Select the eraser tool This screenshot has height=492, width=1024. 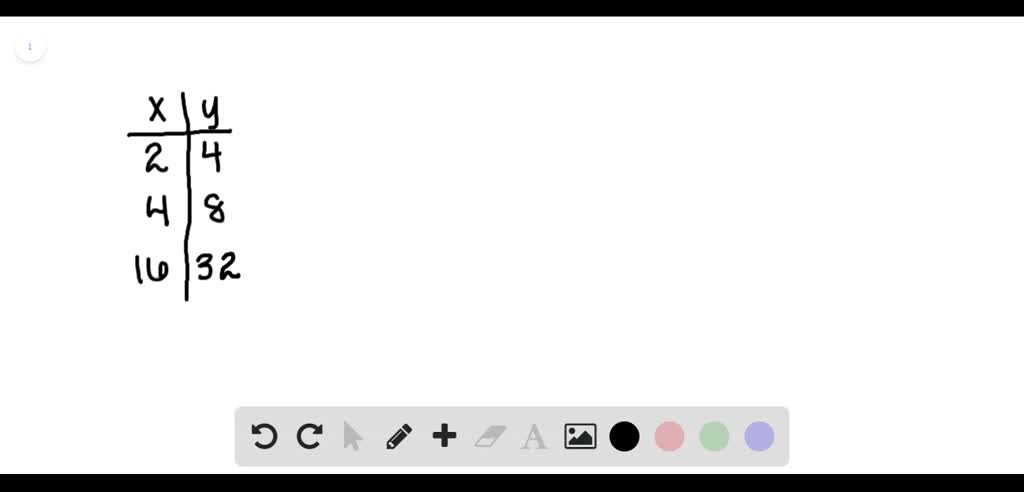pos(490,436)
